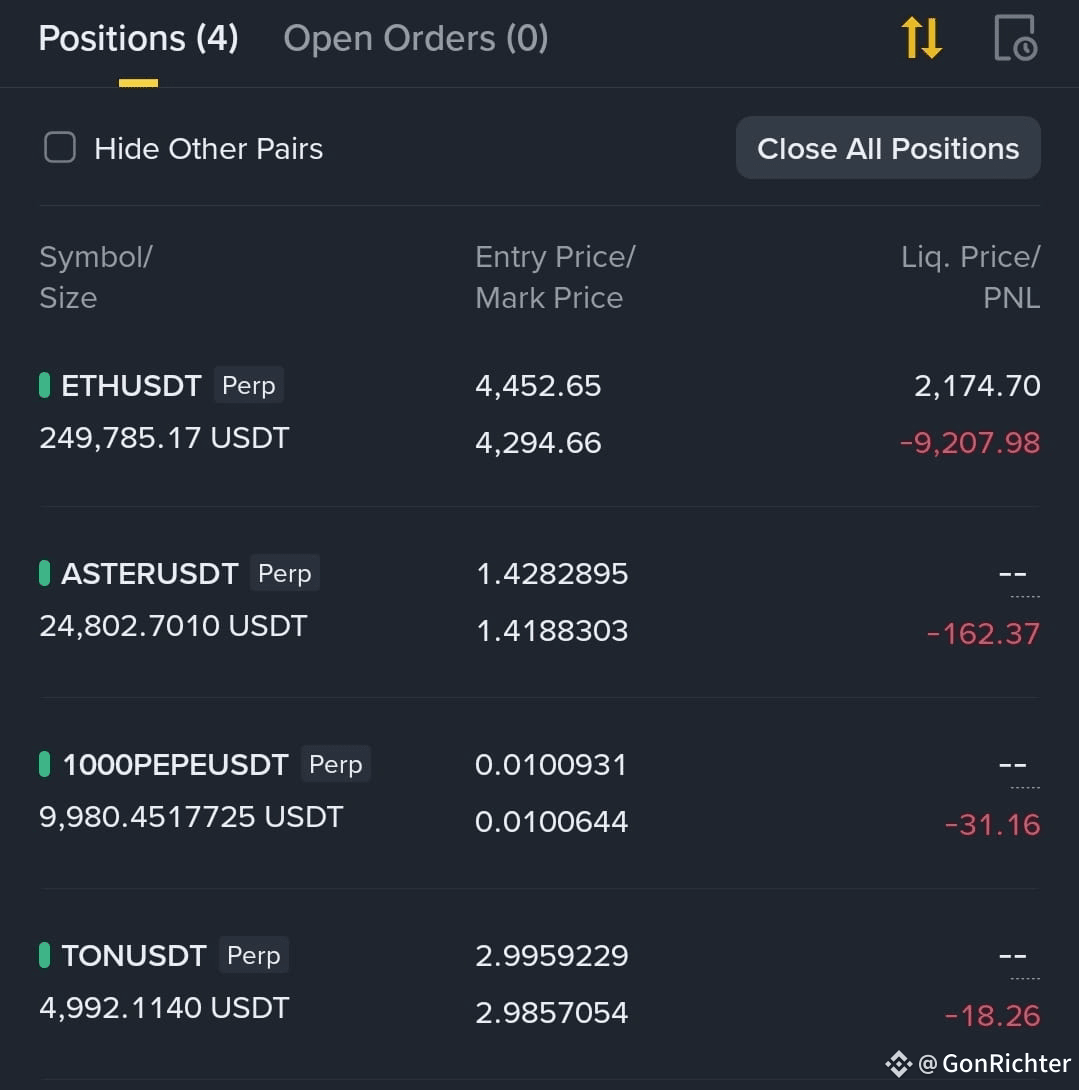
Task: Open the ASTERUSDT Perp position
Action: (540, 602)
